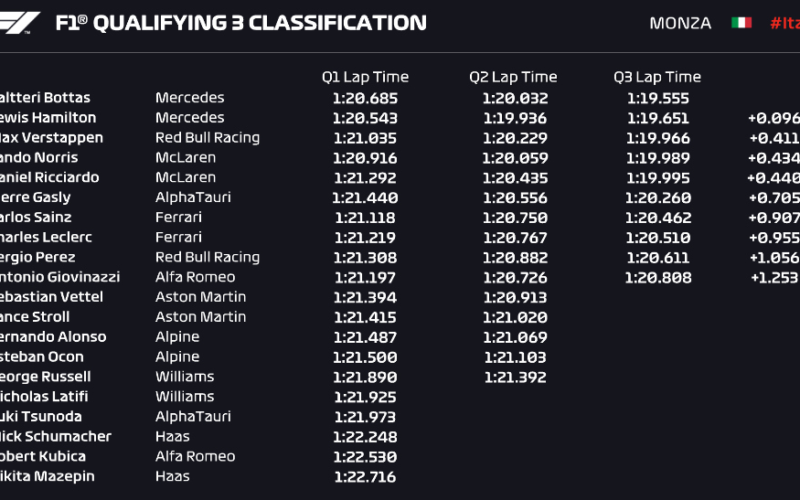Click the F1 logo icon
Screen dimensions: 800x500
point(19,23)
